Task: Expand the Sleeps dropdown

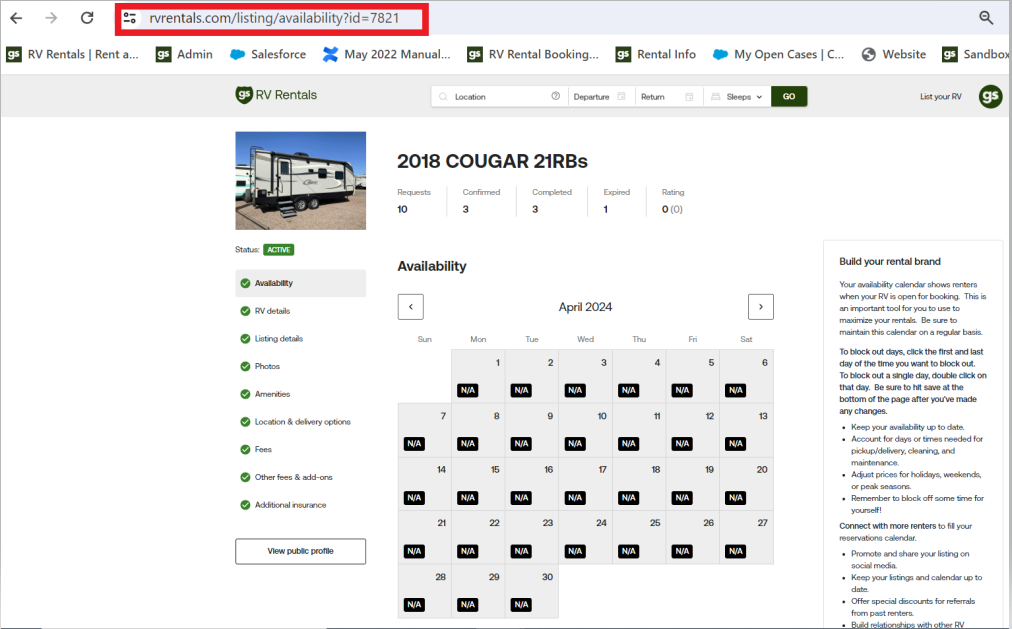Action: tap(736, 97)
